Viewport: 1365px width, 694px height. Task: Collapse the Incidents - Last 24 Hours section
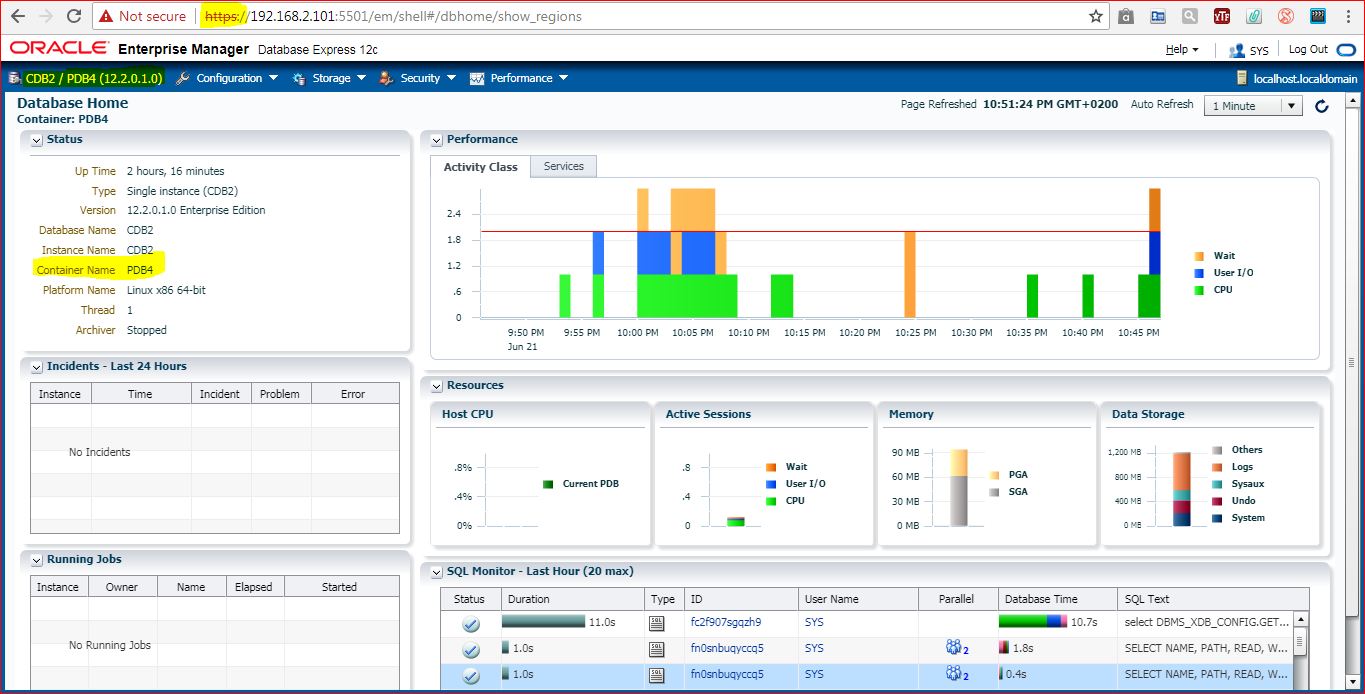pyautogui.click(x=36, y=367)
